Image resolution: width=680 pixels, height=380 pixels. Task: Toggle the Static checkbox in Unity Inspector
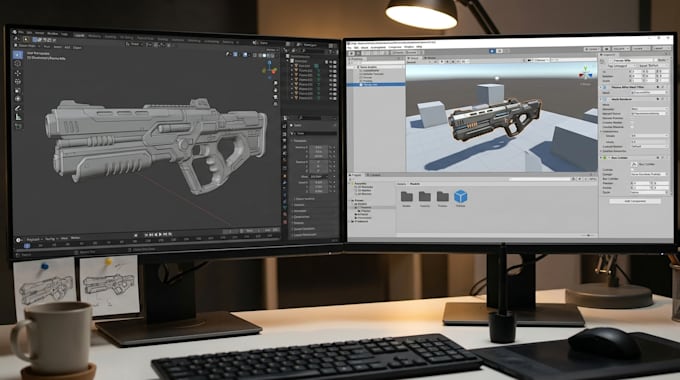tap(657, 60)
